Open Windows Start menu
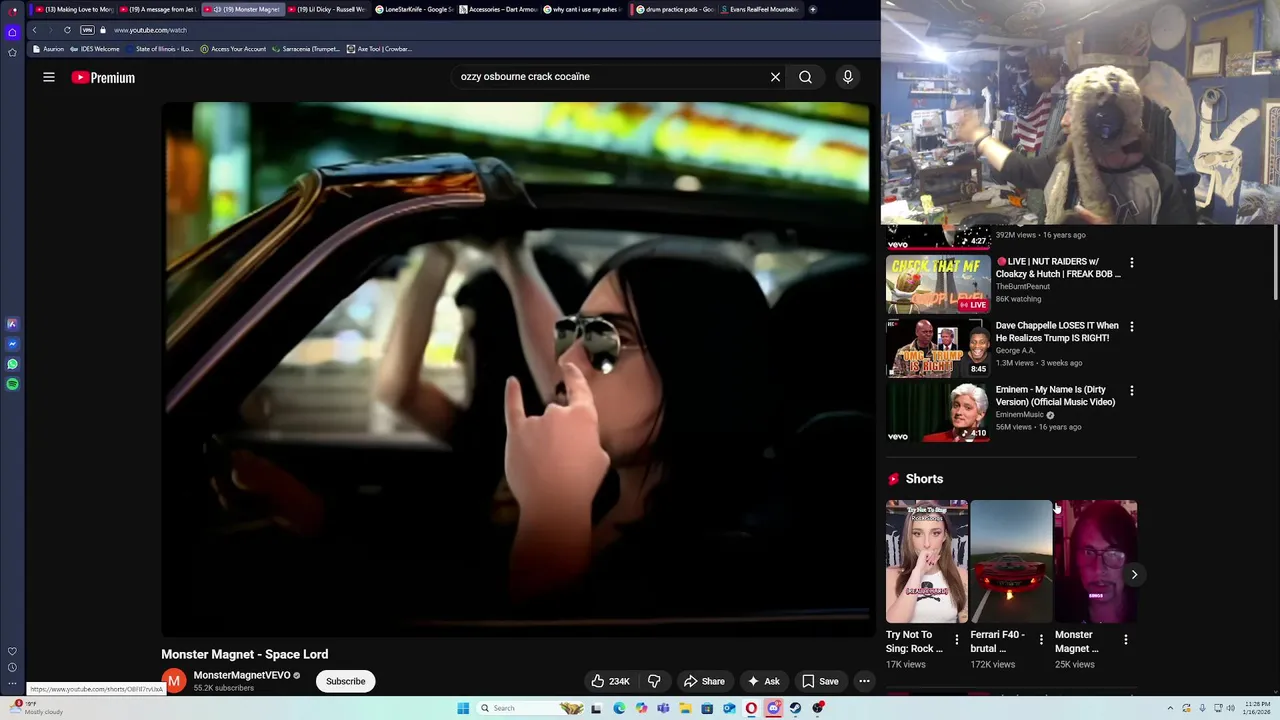This screenshot has width=1280, height=720. tap(463, 708)
